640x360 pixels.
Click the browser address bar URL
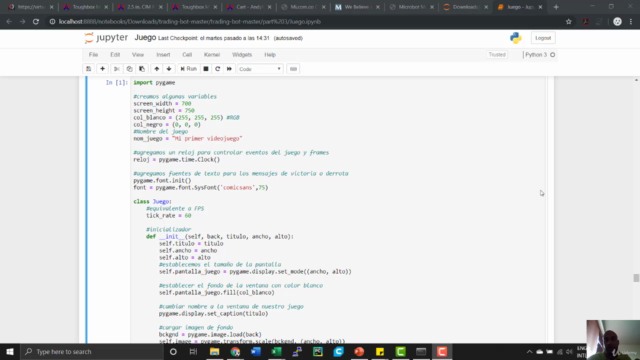pyautogui.click(x=189, y=22)
